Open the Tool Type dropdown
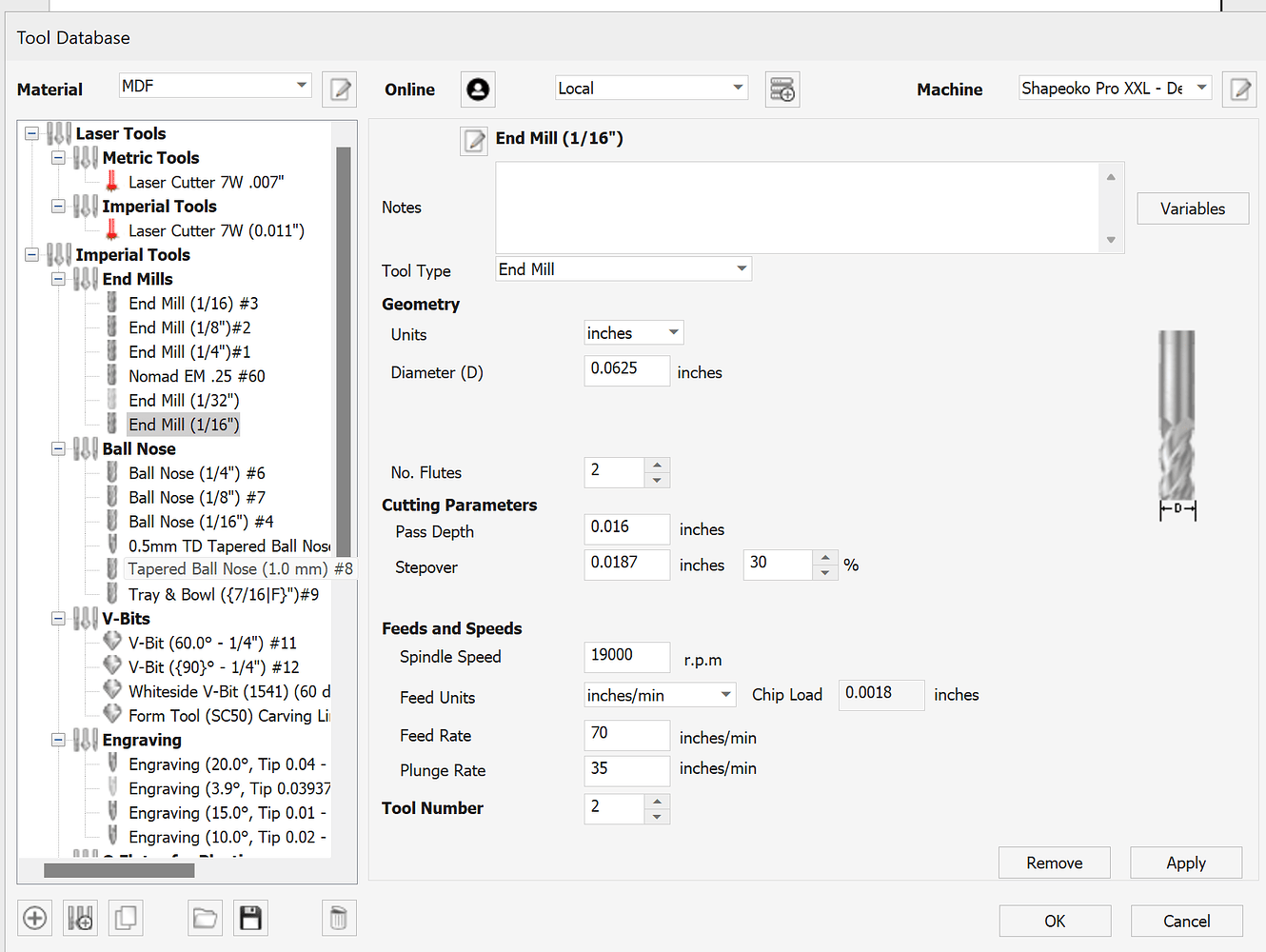Viewport: 1266px width, 952px height. coord(624,269)
